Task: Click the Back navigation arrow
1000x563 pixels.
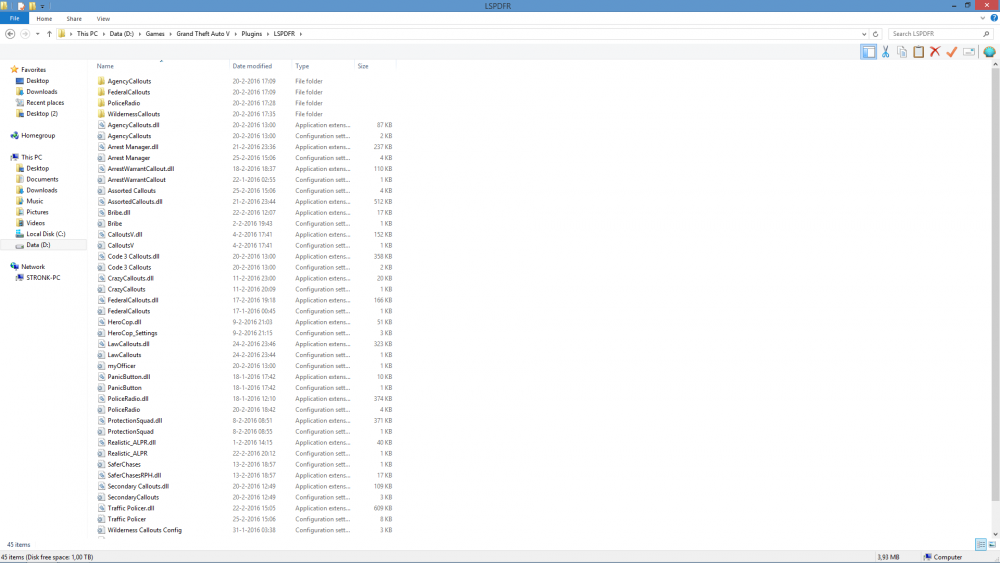Action: 10,34
